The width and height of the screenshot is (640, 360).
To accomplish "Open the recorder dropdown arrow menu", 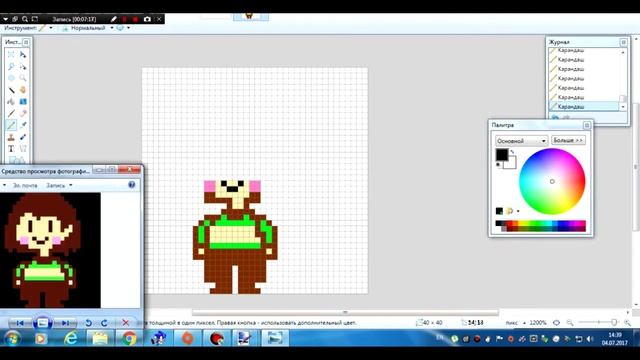I will pos(5,19).
